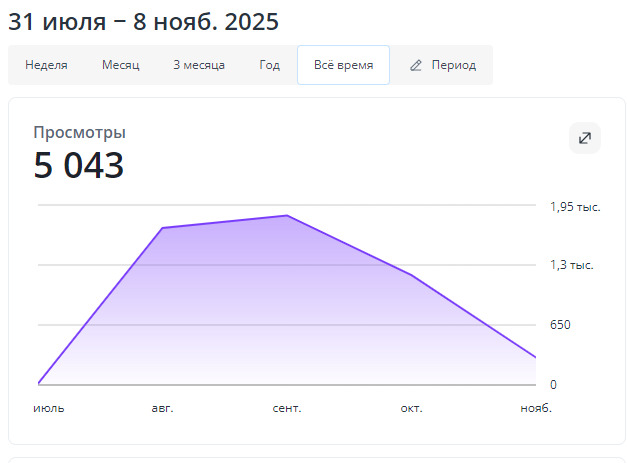This screenshot has width=627, height=463.
Task: Click the chart line point above окт.
Action: 411,275
